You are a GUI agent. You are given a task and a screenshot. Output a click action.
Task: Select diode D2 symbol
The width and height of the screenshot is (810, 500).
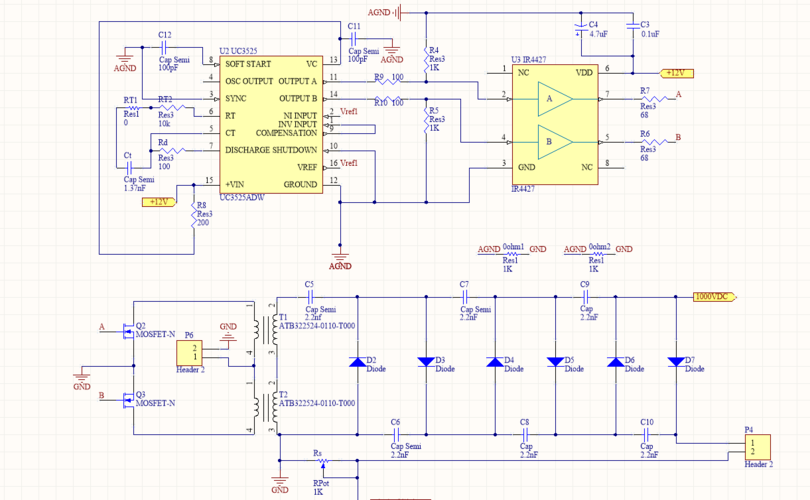pos(357,361)
